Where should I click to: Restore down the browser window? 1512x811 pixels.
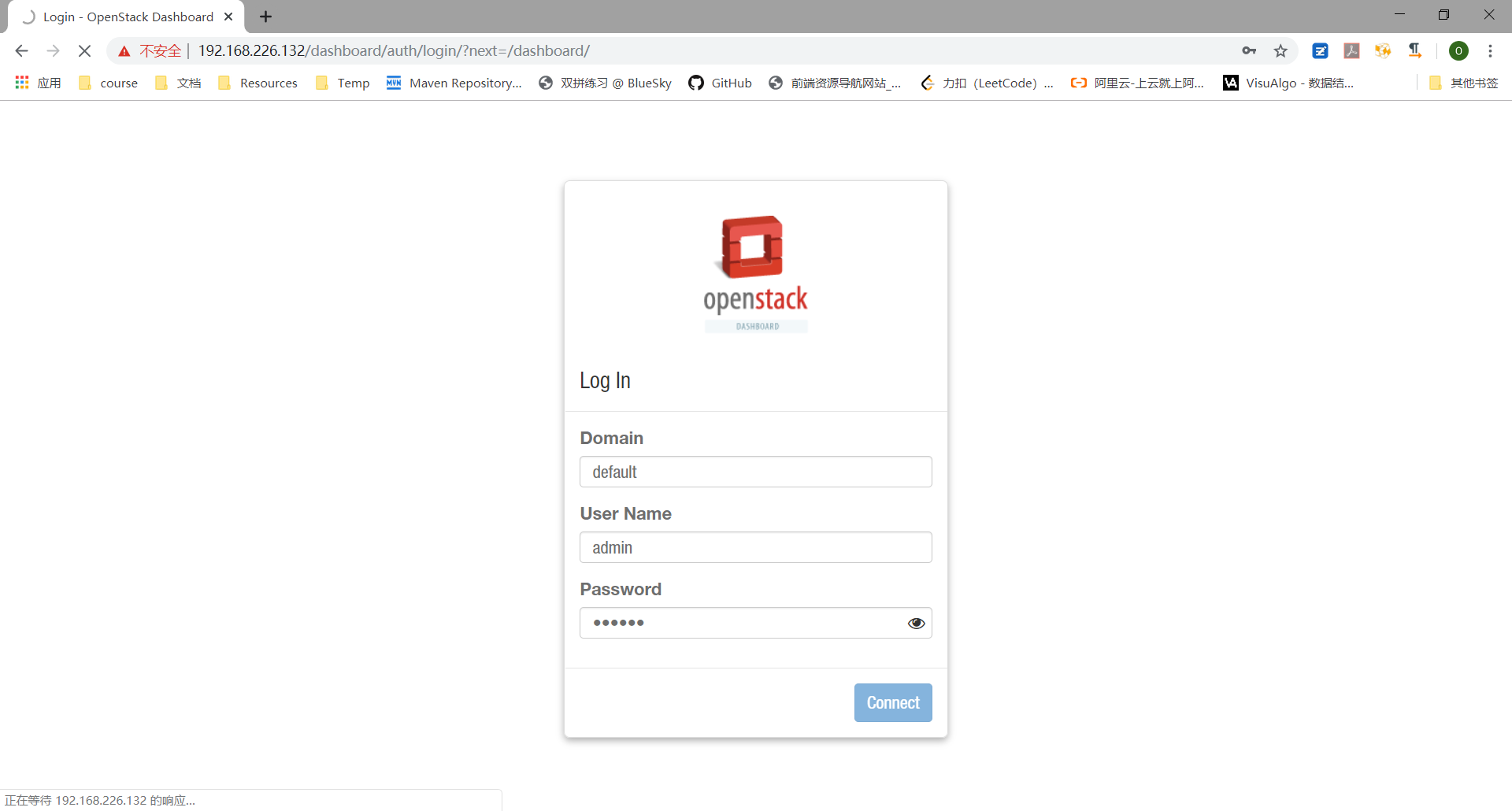coord(1443,15)
